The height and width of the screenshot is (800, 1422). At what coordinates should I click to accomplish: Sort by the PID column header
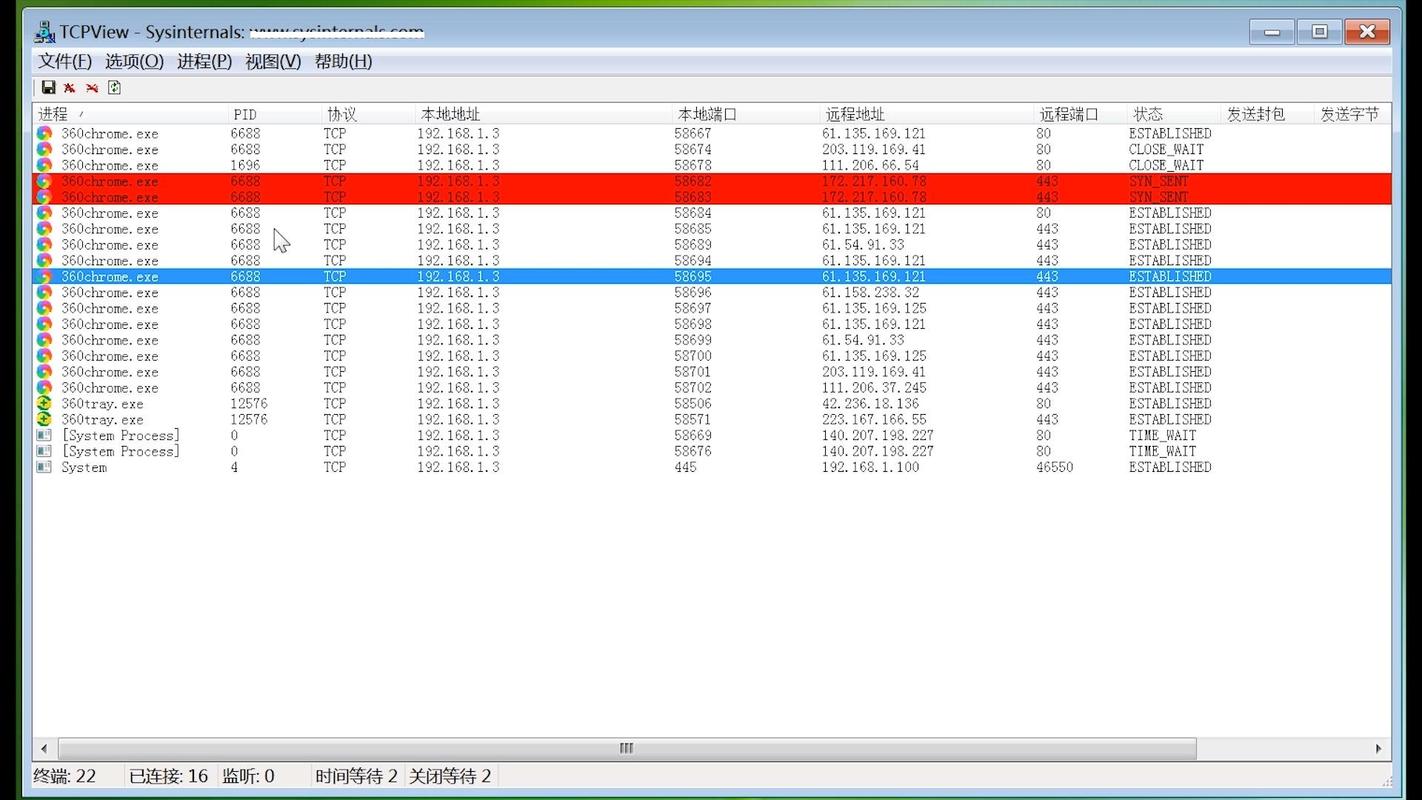274,114
